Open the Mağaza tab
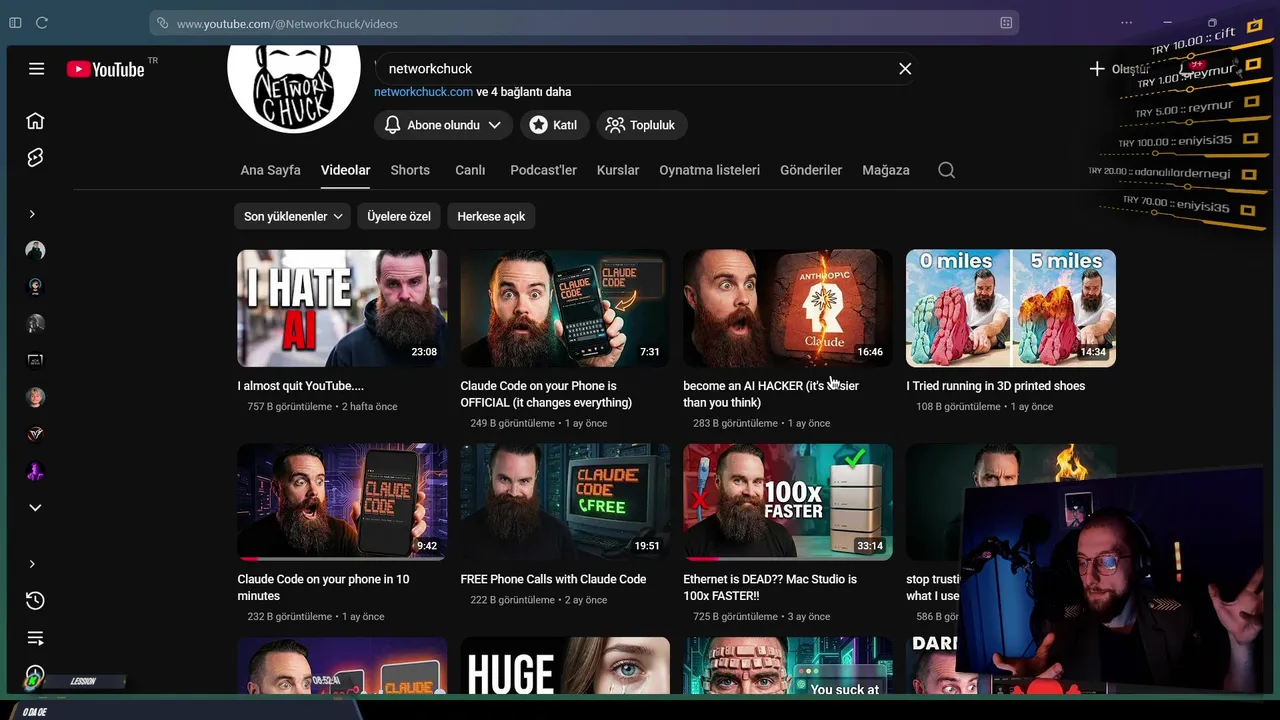The width and height of the screenshot is (1280, 720). point(886,170)
